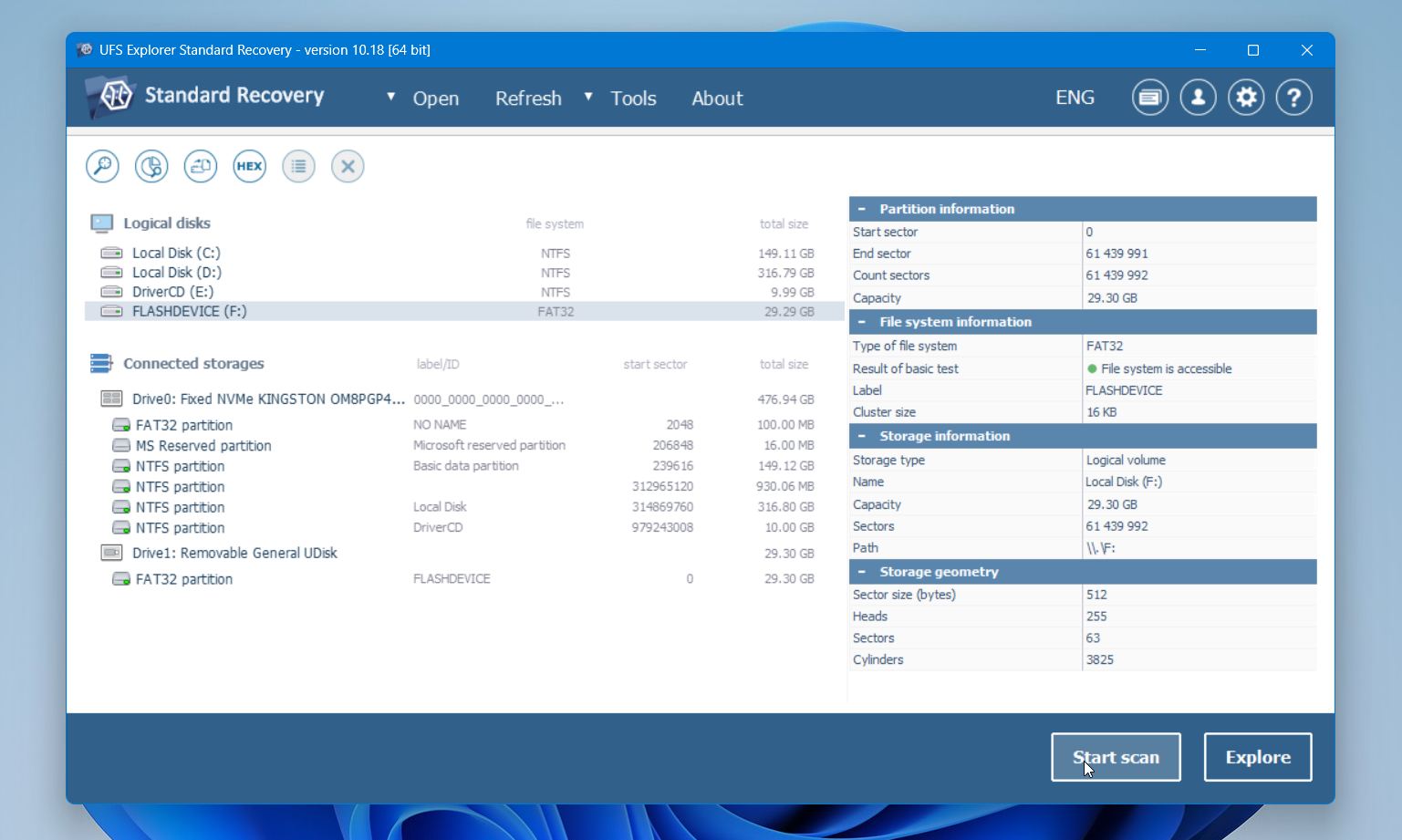Click the 'File system is accessible' status

1166,368
